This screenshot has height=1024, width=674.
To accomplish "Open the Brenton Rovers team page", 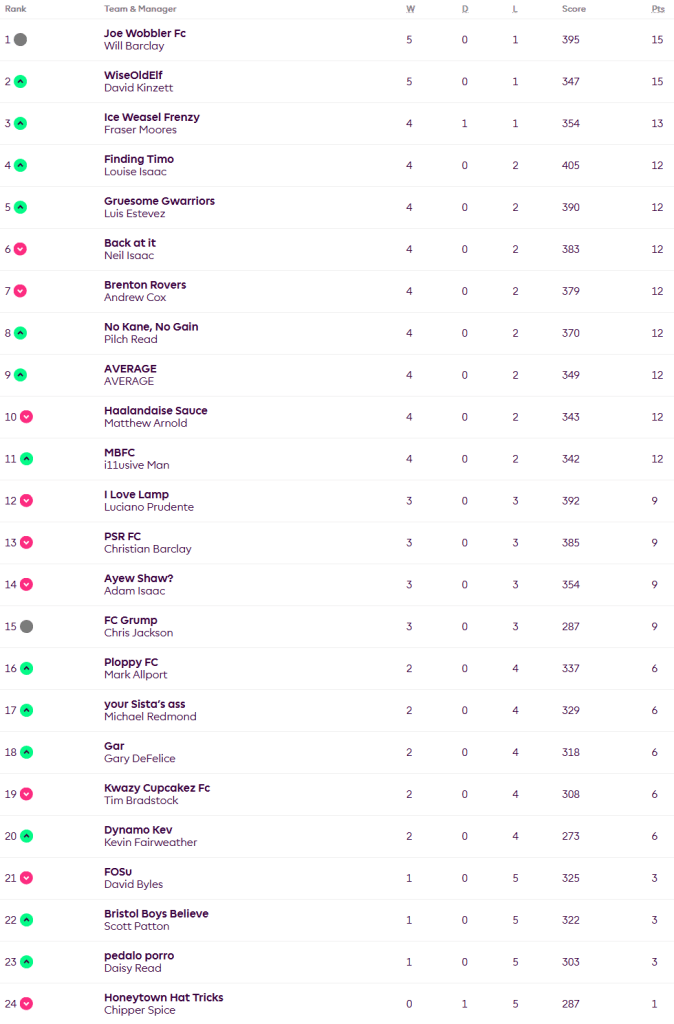I will [145, 285].
